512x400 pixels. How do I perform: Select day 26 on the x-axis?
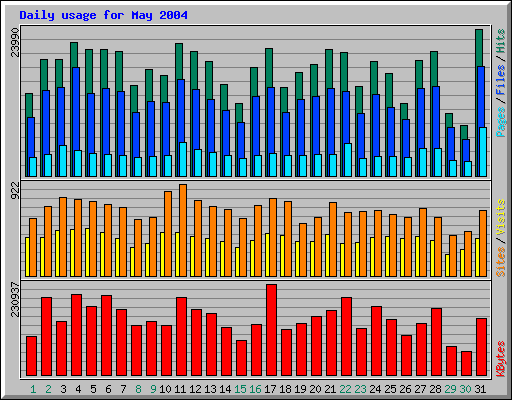[x=405, y=389]
